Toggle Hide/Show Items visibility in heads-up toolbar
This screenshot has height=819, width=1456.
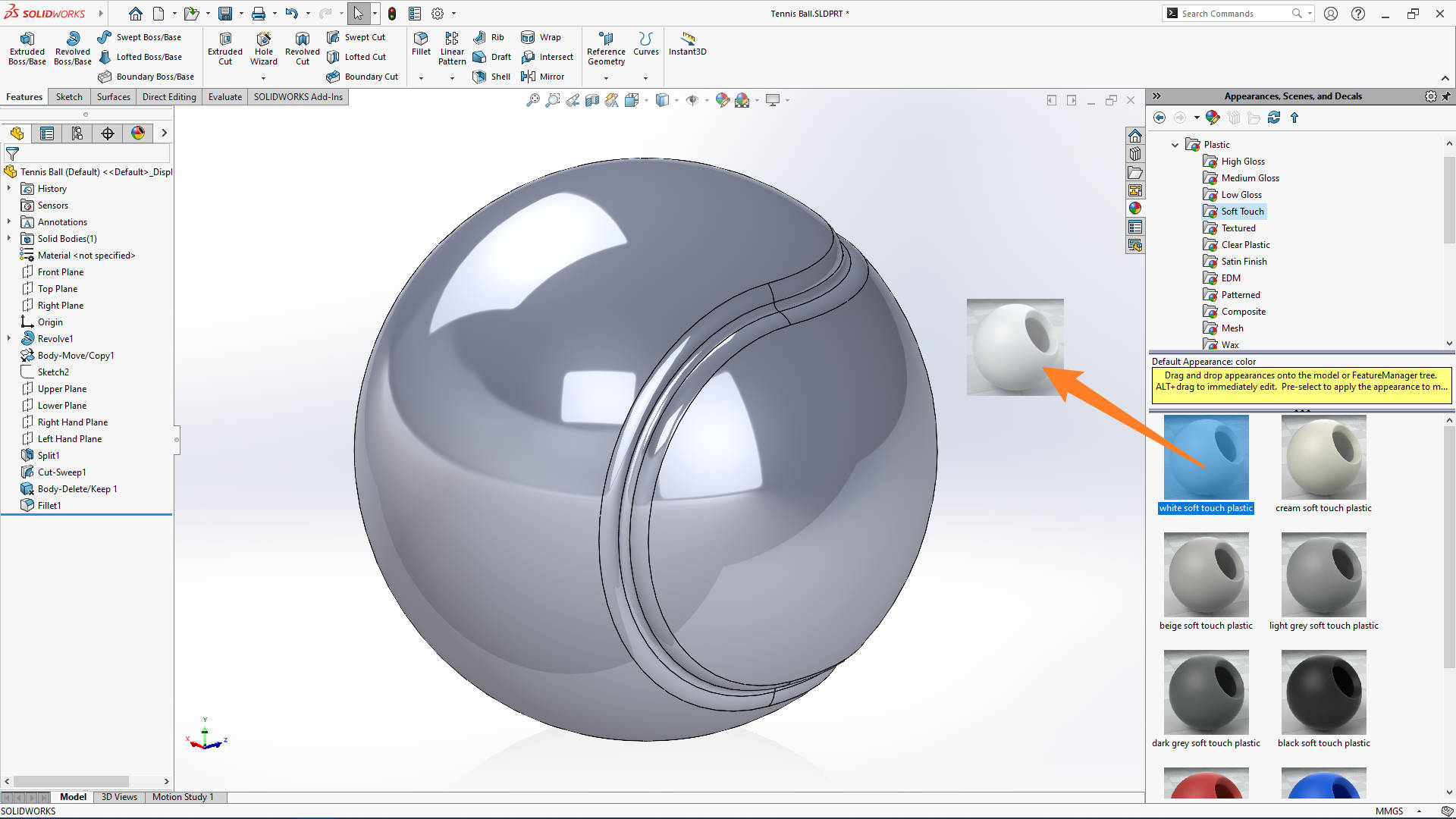(694, 100)
